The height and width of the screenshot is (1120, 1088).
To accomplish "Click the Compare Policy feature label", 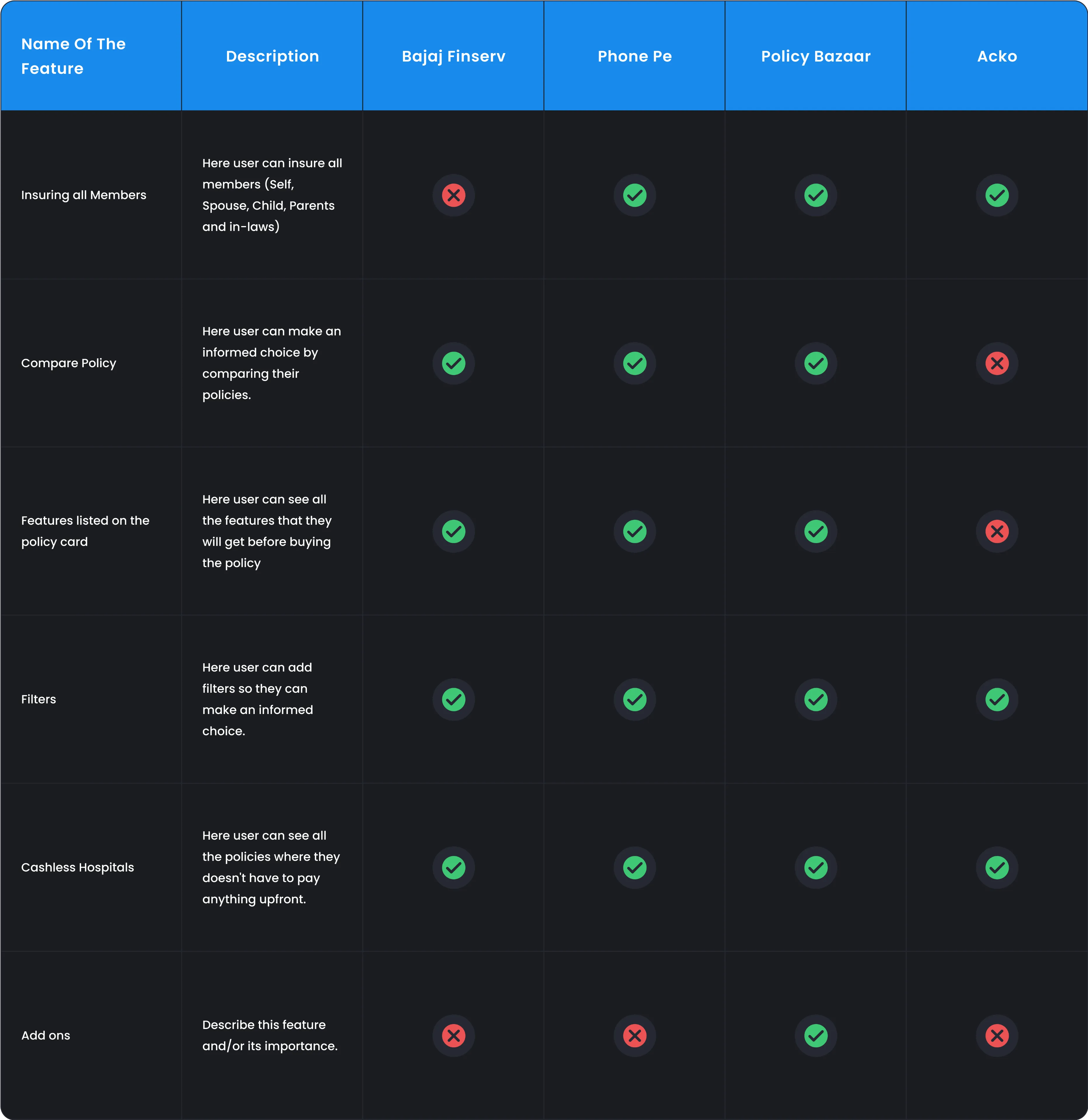I will click(69, 363).
